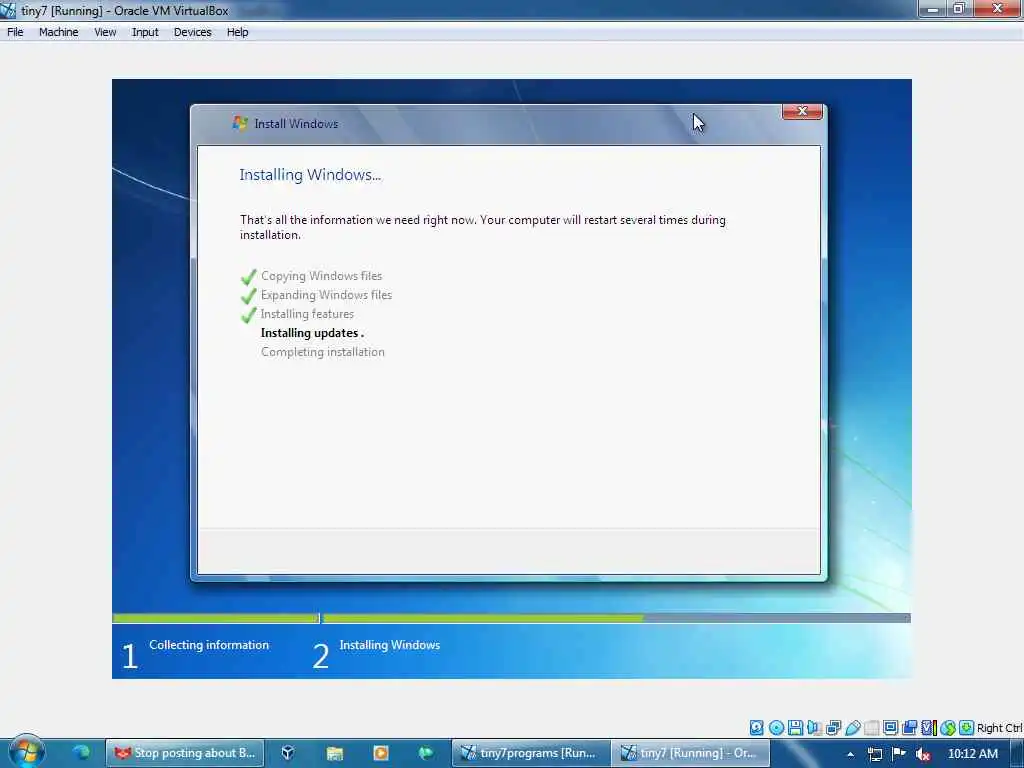Open the Action Center flag icon
This screenshot has height=768, width=1024.
pyautogui.click(x=899, y=754)
